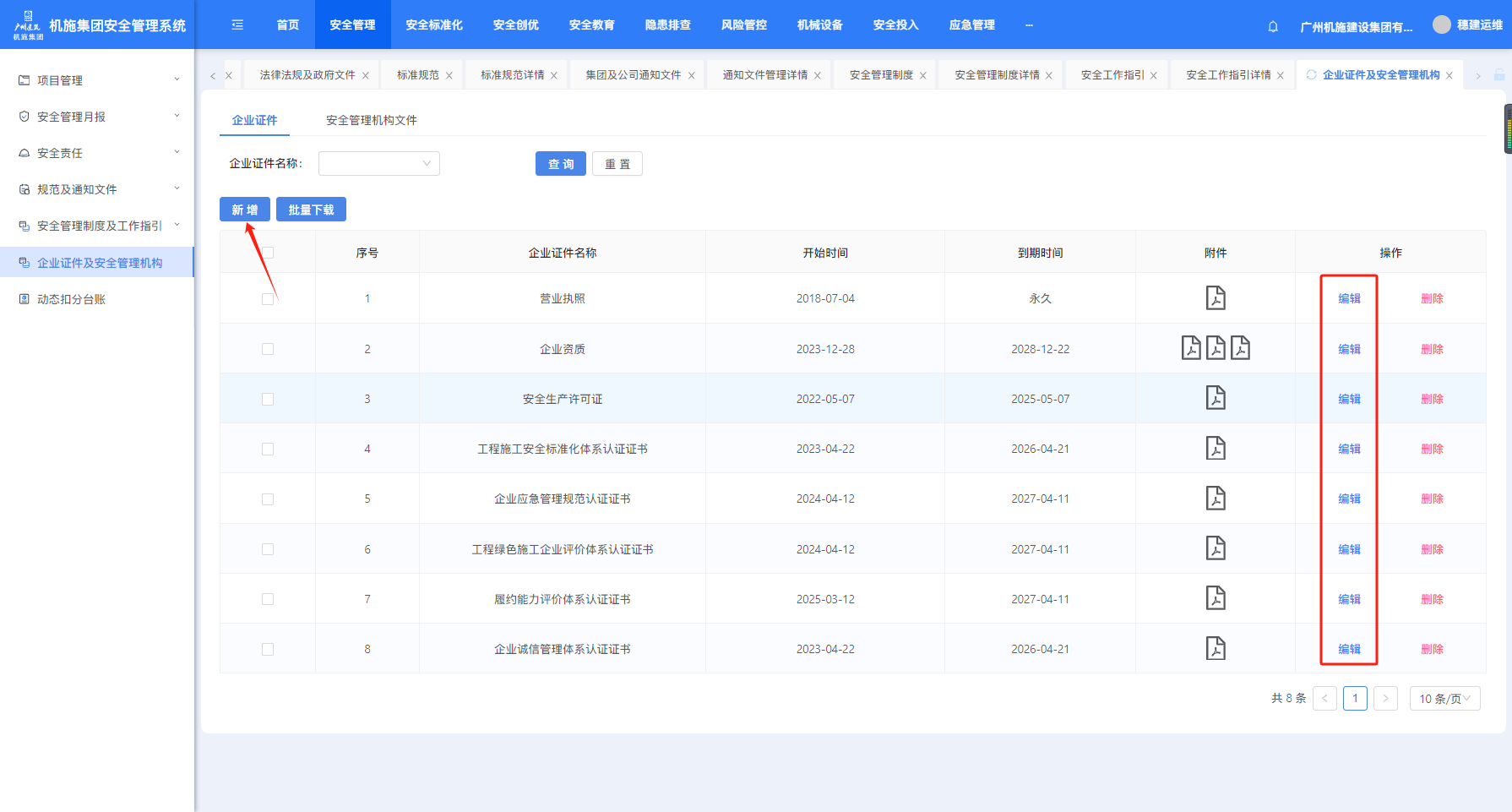Tick the checkbox for 营业执照 row

268,299
